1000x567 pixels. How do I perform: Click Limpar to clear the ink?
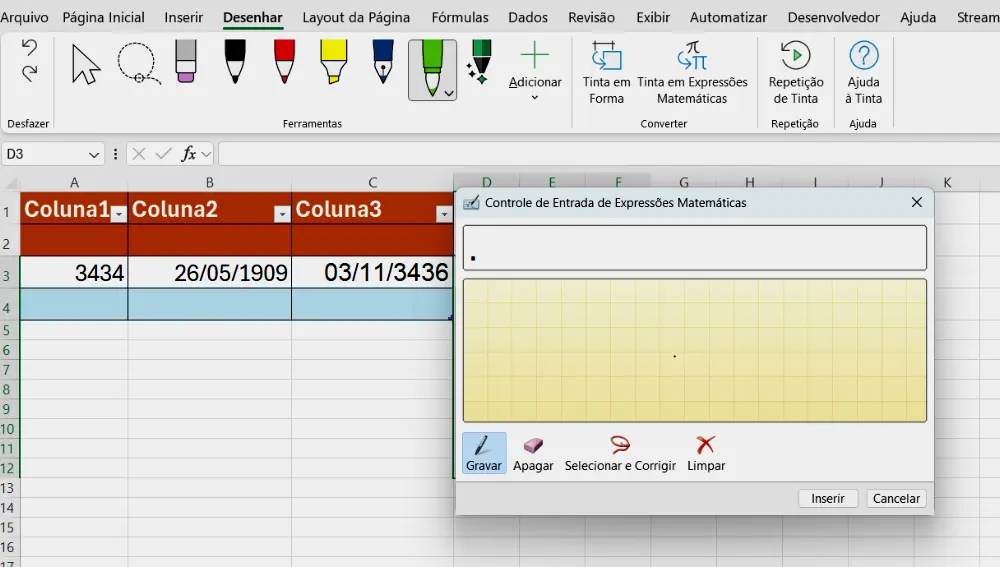click(x=706, y=453)
